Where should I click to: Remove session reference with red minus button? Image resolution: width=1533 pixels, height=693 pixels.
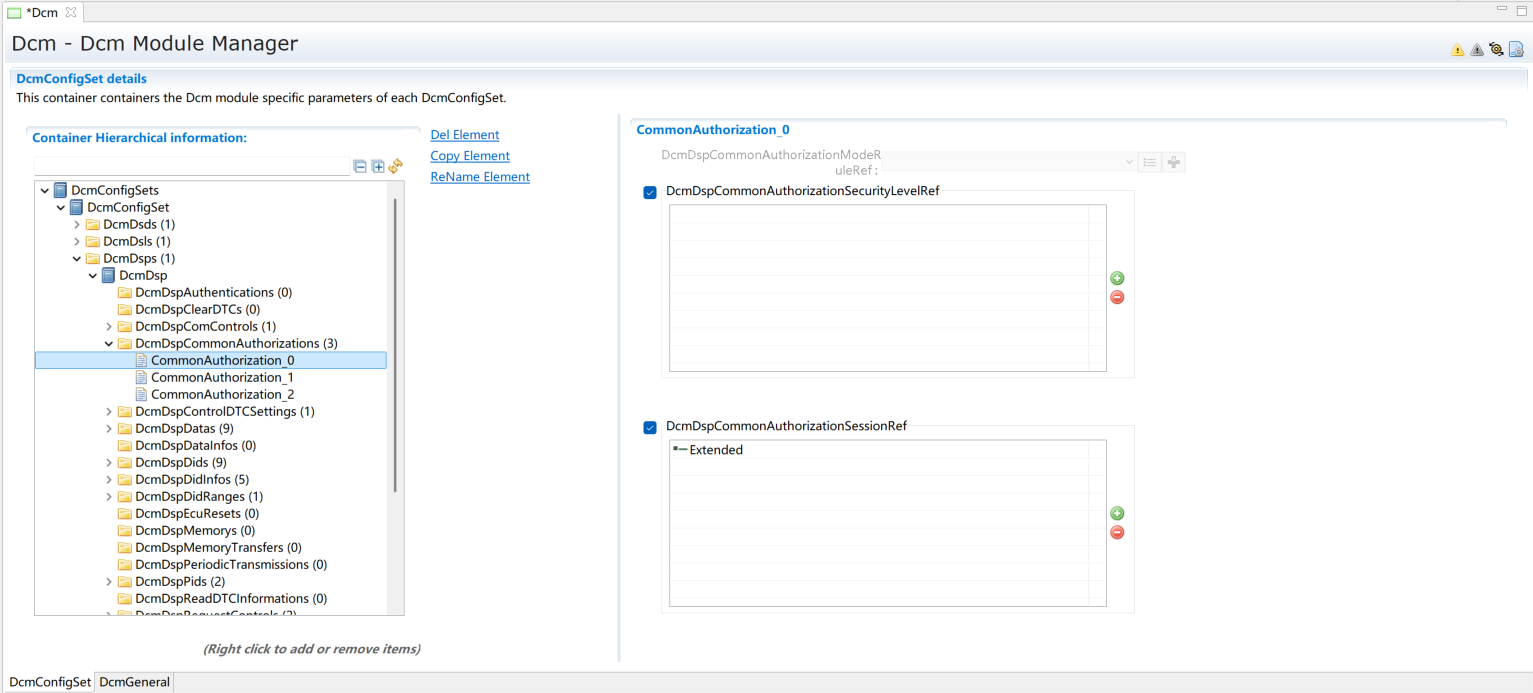(1117, 532)
